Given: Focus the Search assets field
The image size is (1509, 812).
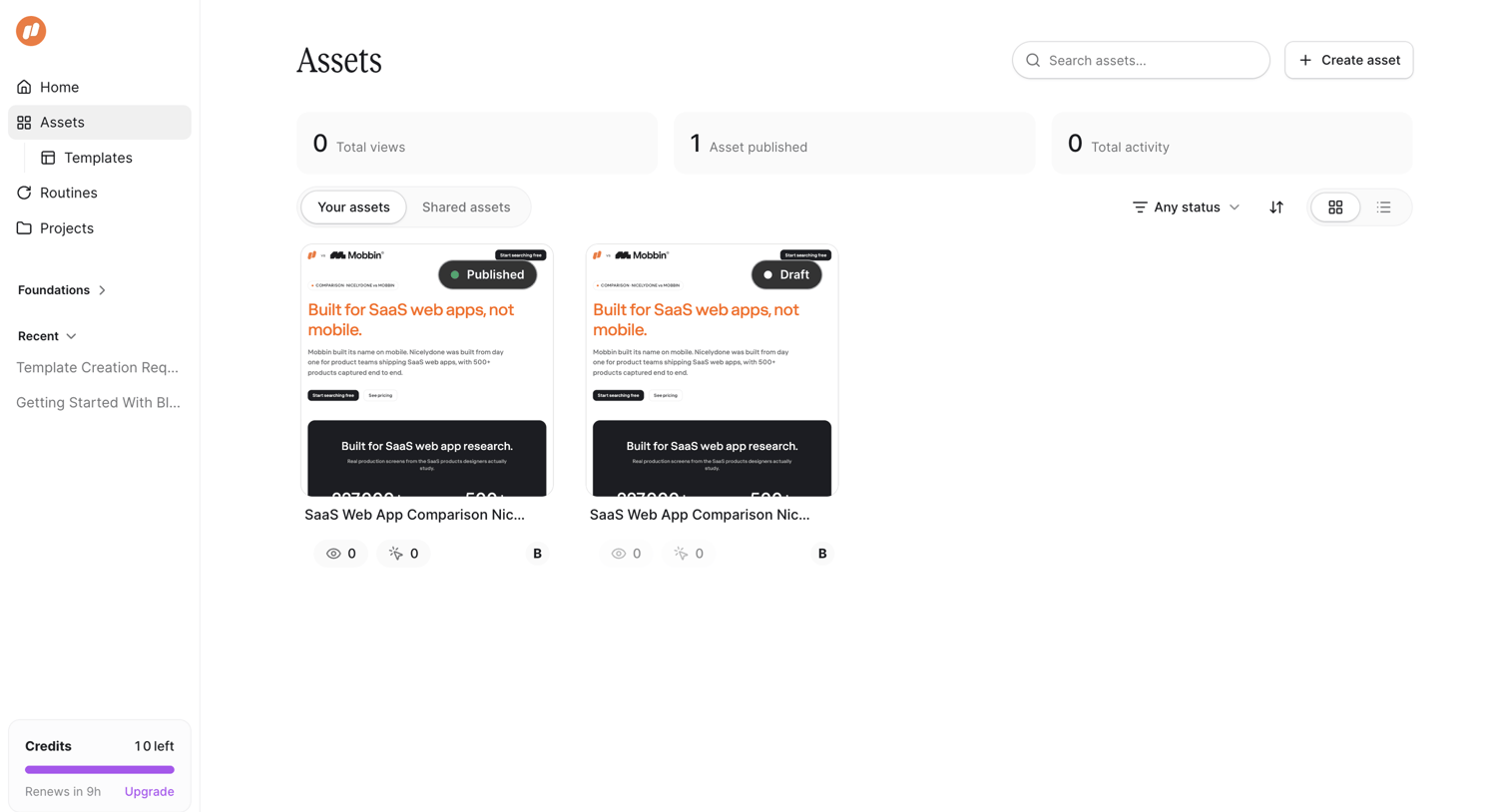Looking at the screenshot, I should point(1141,60).
